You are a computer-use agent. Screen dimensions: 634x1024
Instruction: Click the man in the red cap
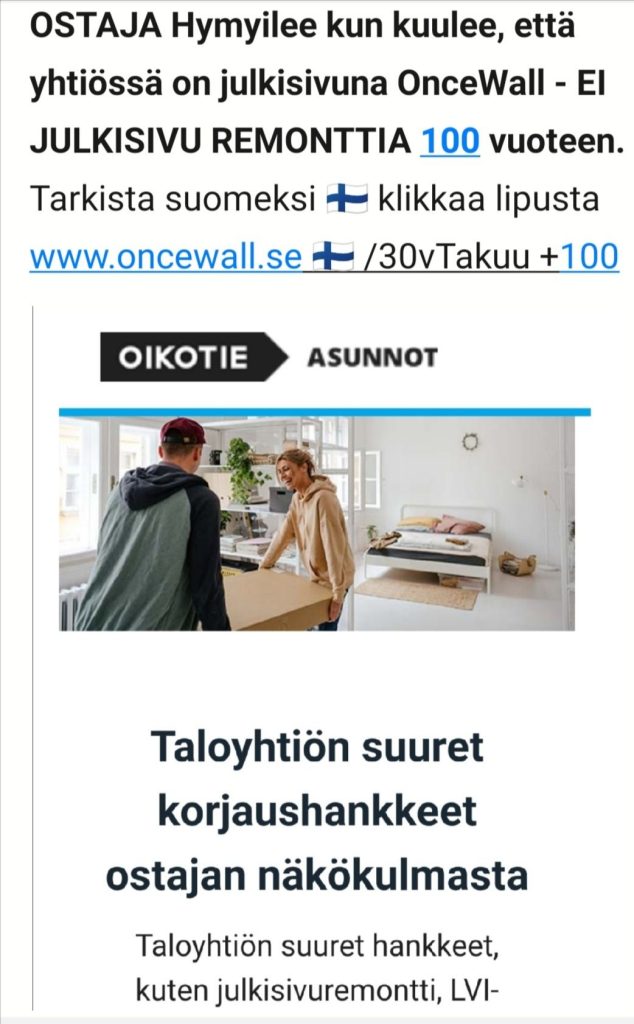[x=154, y=529]
